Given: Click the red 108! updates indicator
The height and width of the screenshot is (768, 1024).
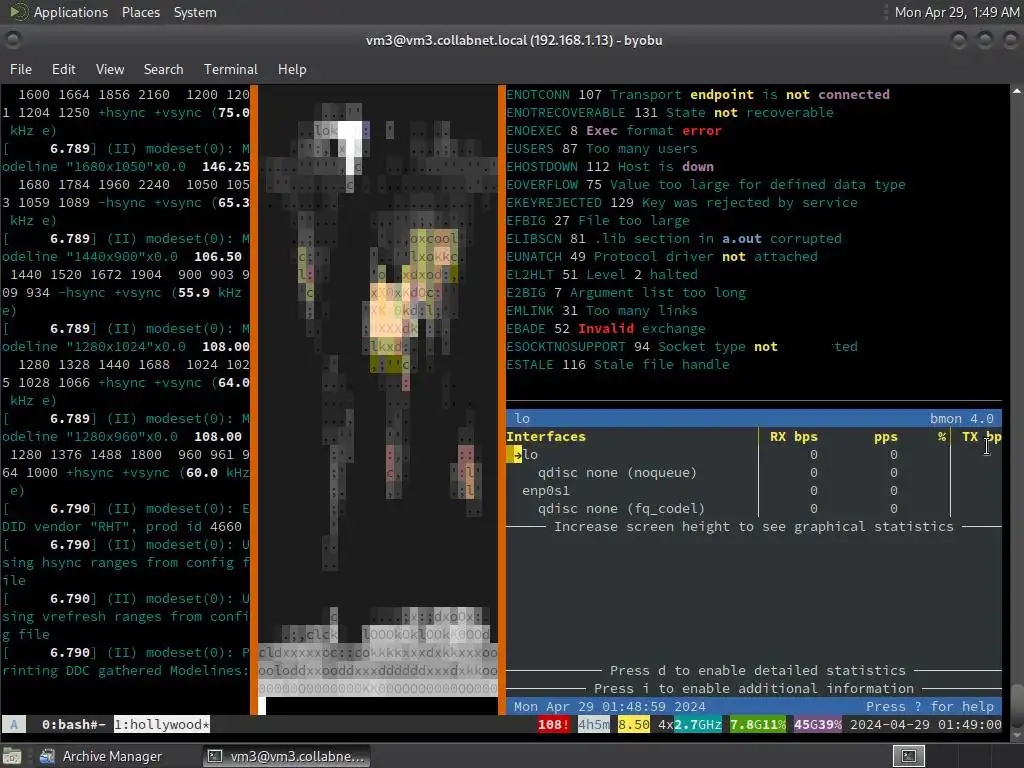Looking at the screenshot, I should (553, 724).
